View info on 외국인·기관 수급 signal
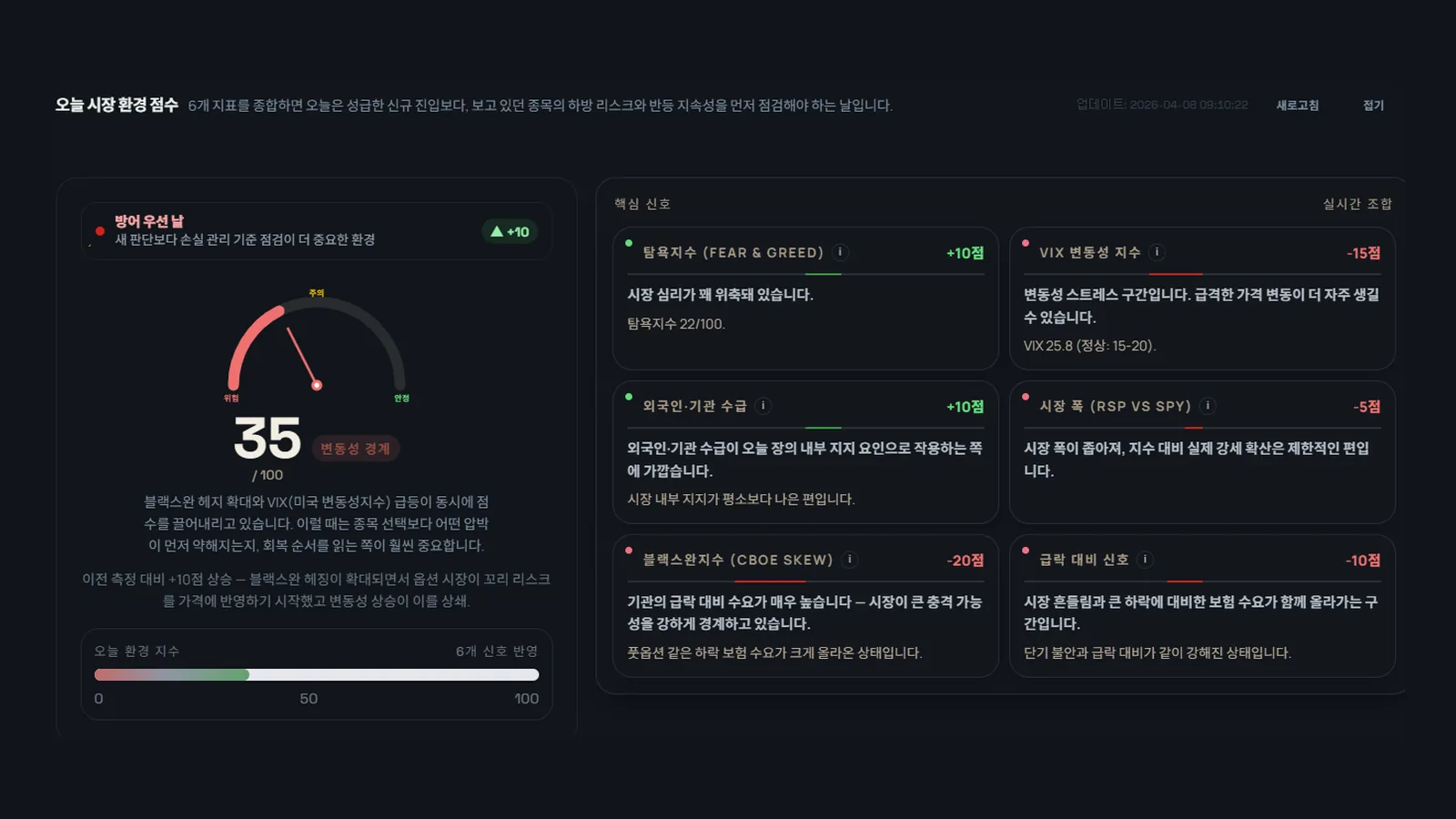 pos(763,407)
